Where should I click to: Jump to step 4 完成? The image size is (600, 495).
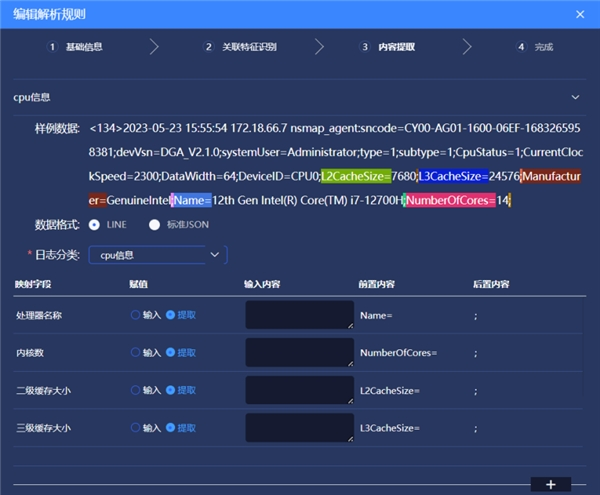tap(535, 47)
